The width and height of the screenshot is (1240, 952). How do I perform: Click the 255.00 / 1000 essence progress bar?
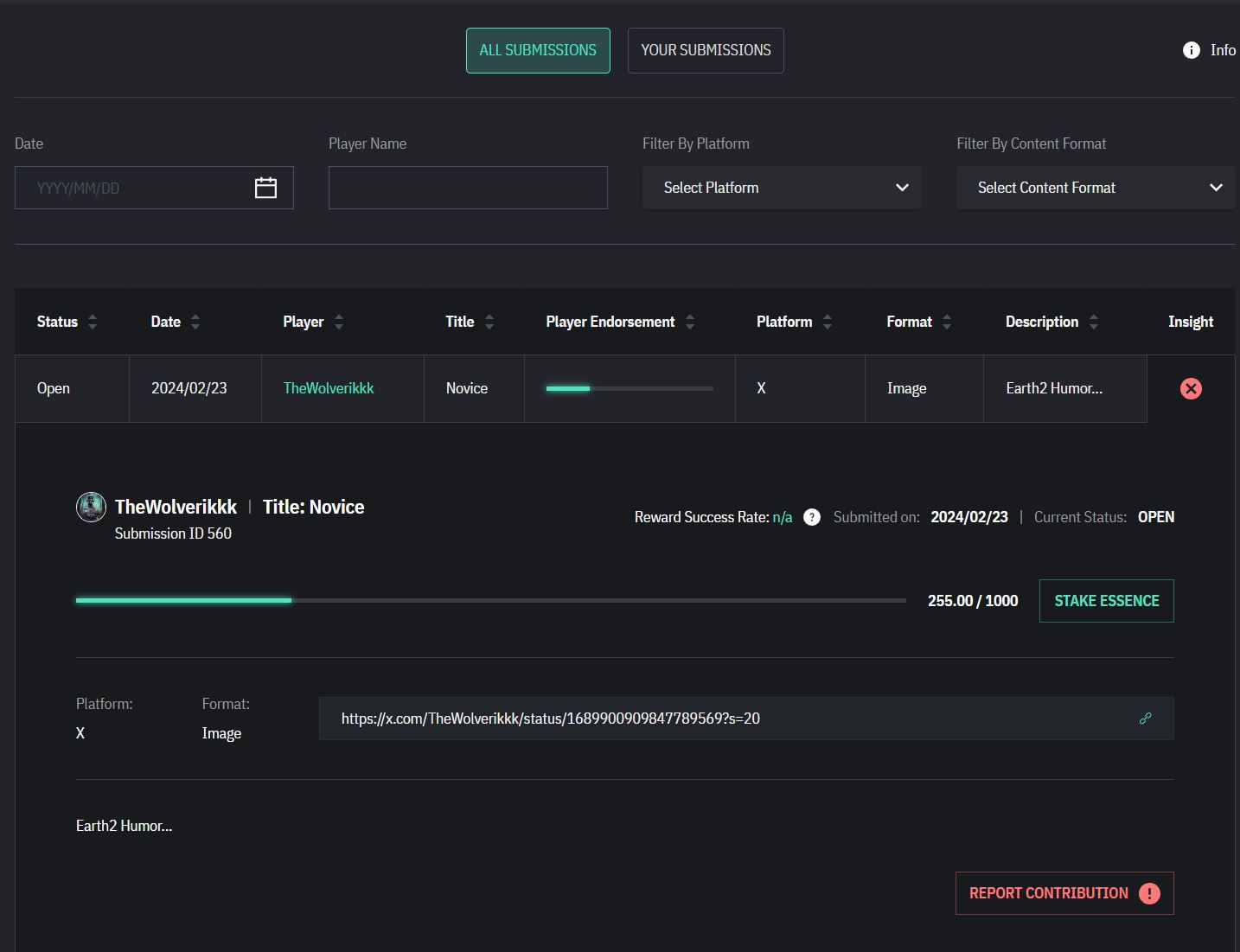[491, 600]
